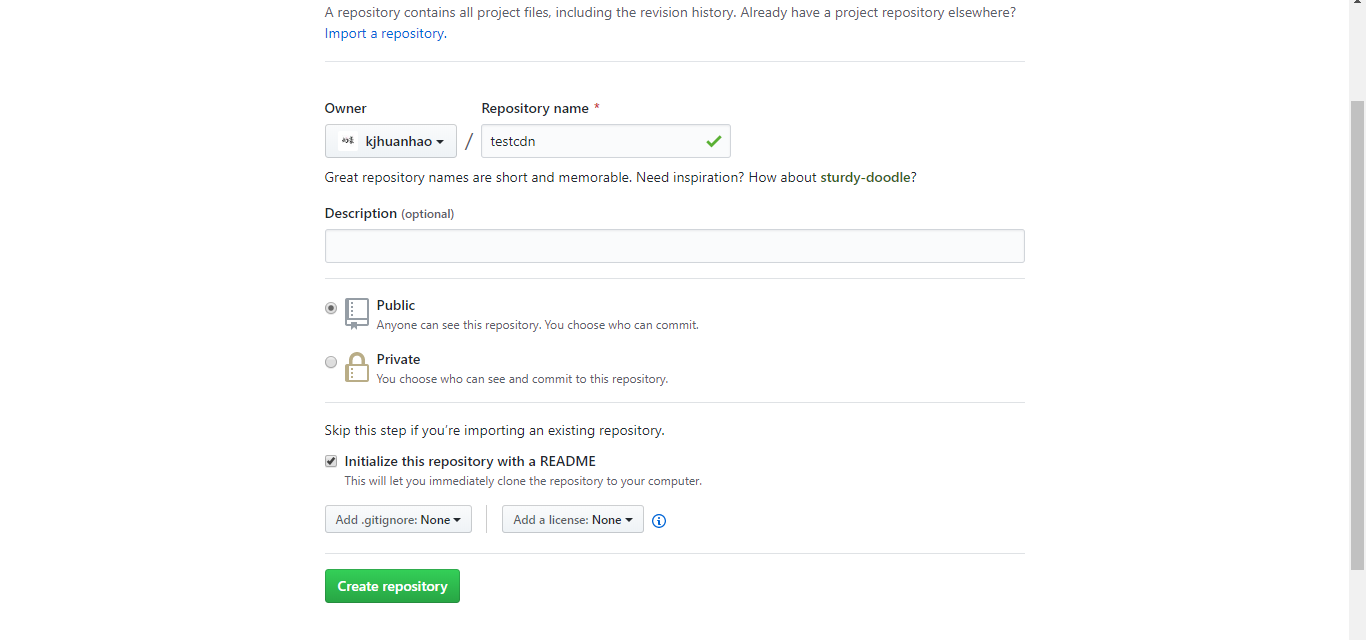Open the Owner kjhuanhao dropdown

tap(391, 141)
